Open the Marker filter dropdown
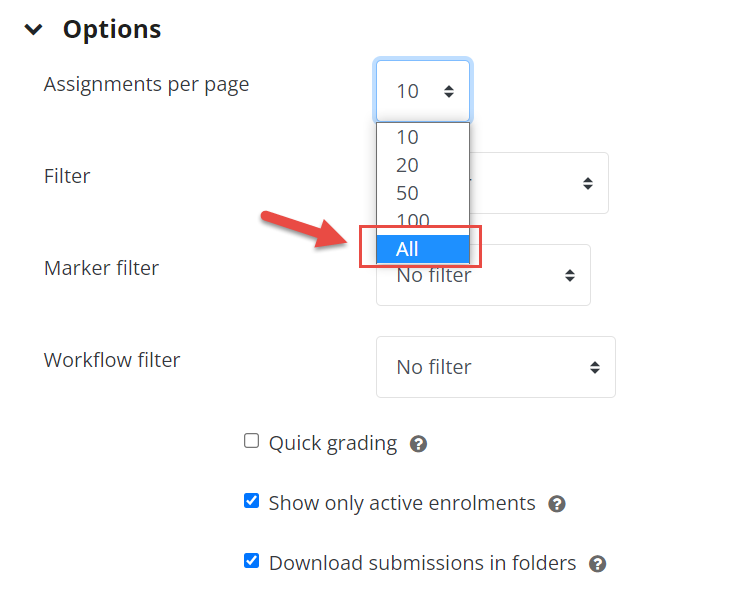 (x=483, y=275)
